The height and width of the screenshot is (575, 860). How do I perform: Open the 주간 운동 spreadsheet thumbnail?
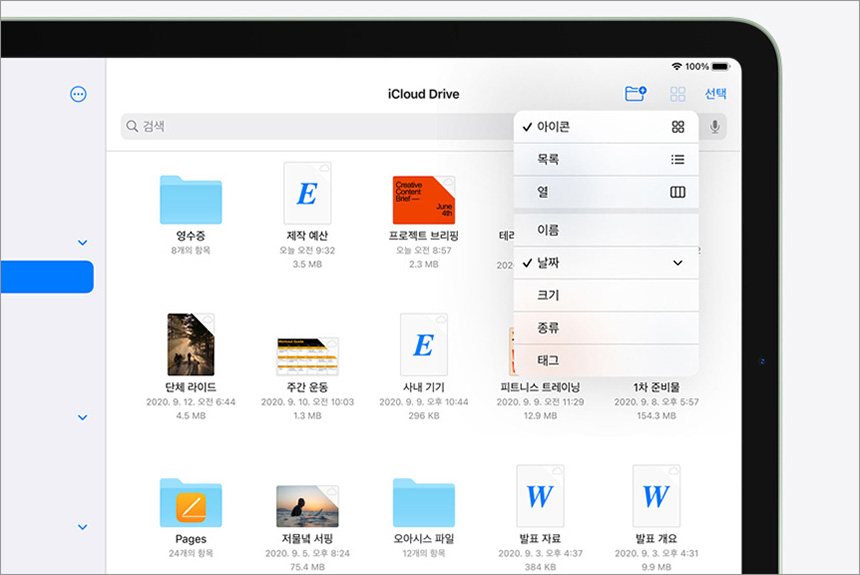click(307, 357)
